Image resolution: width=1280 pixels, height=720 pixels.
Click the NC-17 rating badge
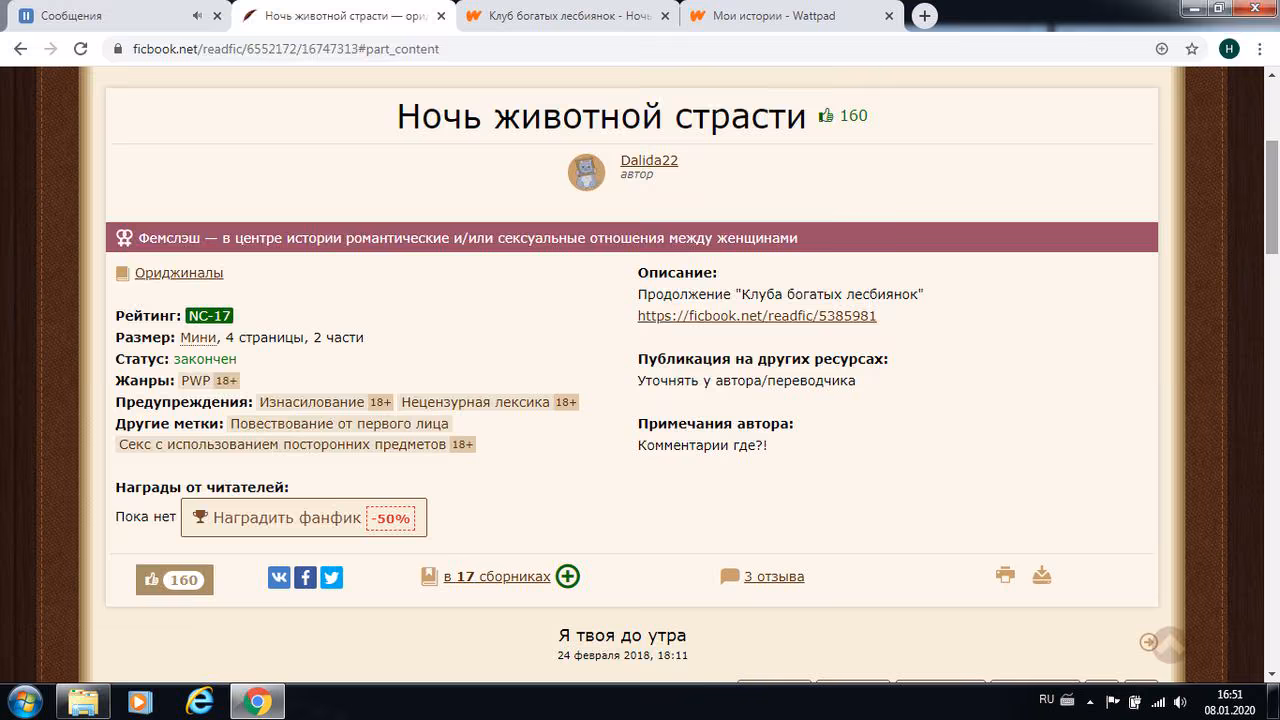(209, 316)
